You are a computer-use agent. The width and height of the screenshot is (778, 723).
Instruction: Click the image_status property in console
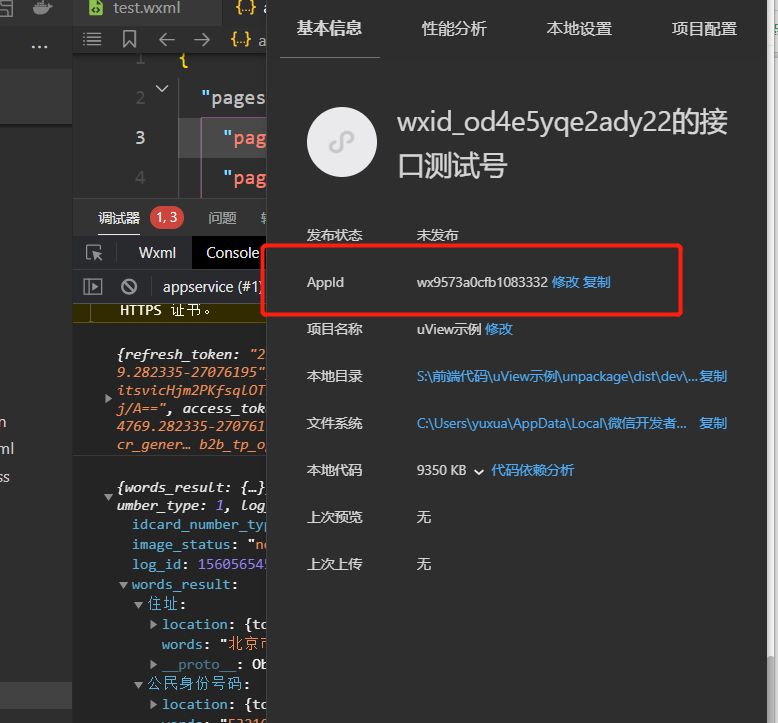pos(181,544)
